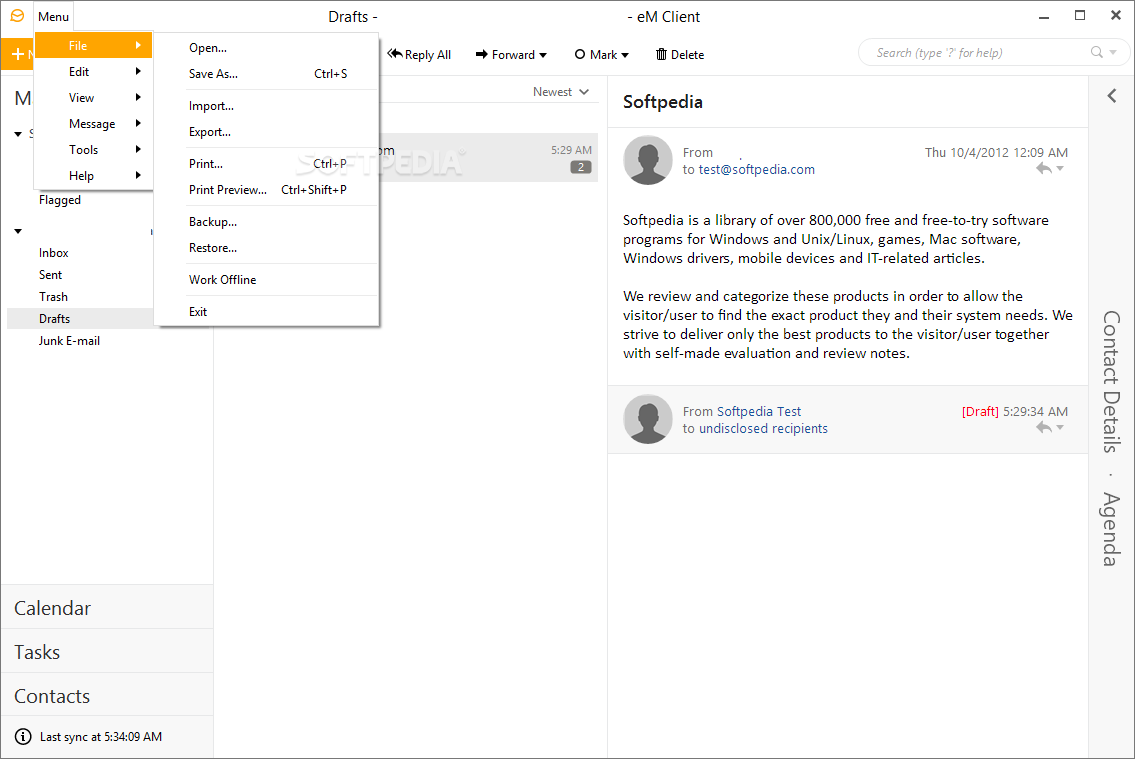Collapse the account folder tree arrow above Inbox
Screen dimensions: 1135x759
tap(18, 232)
